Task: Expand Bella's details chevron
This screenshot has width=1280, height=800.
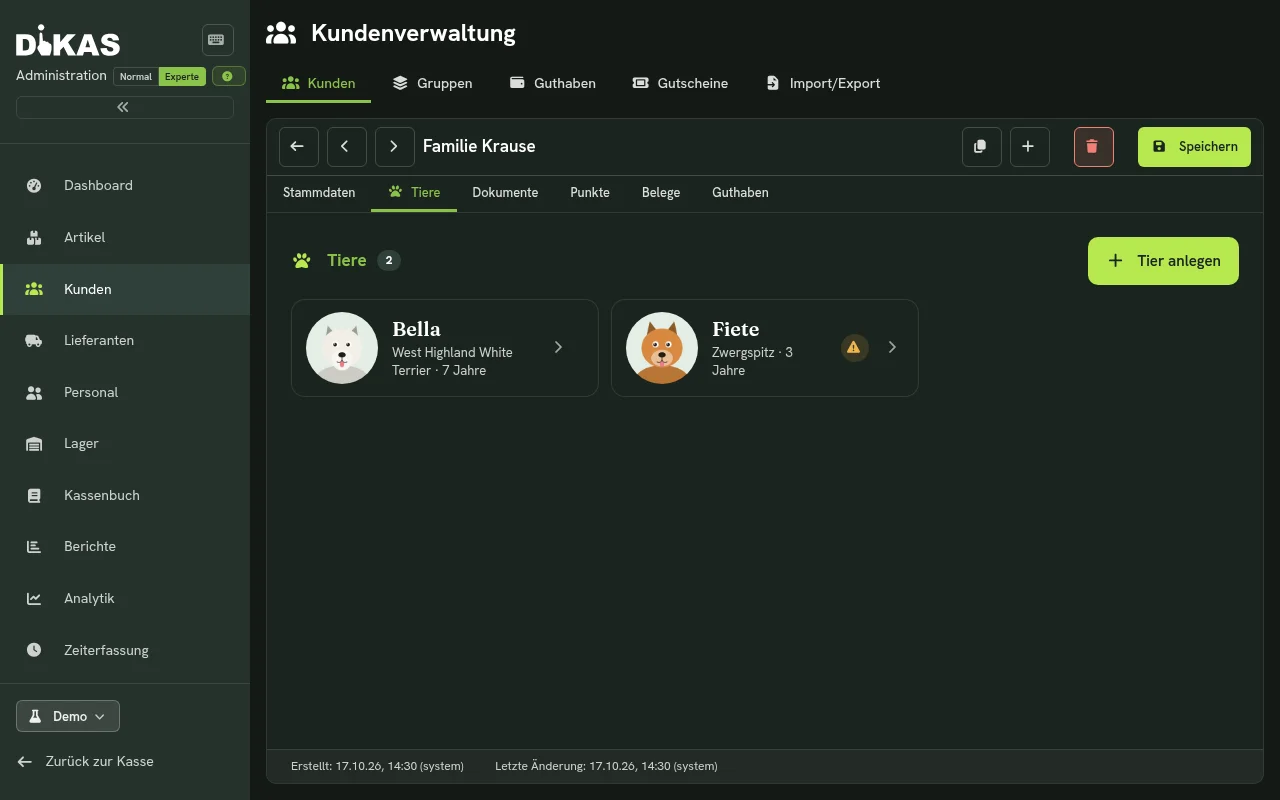Action: click(559, 347)
